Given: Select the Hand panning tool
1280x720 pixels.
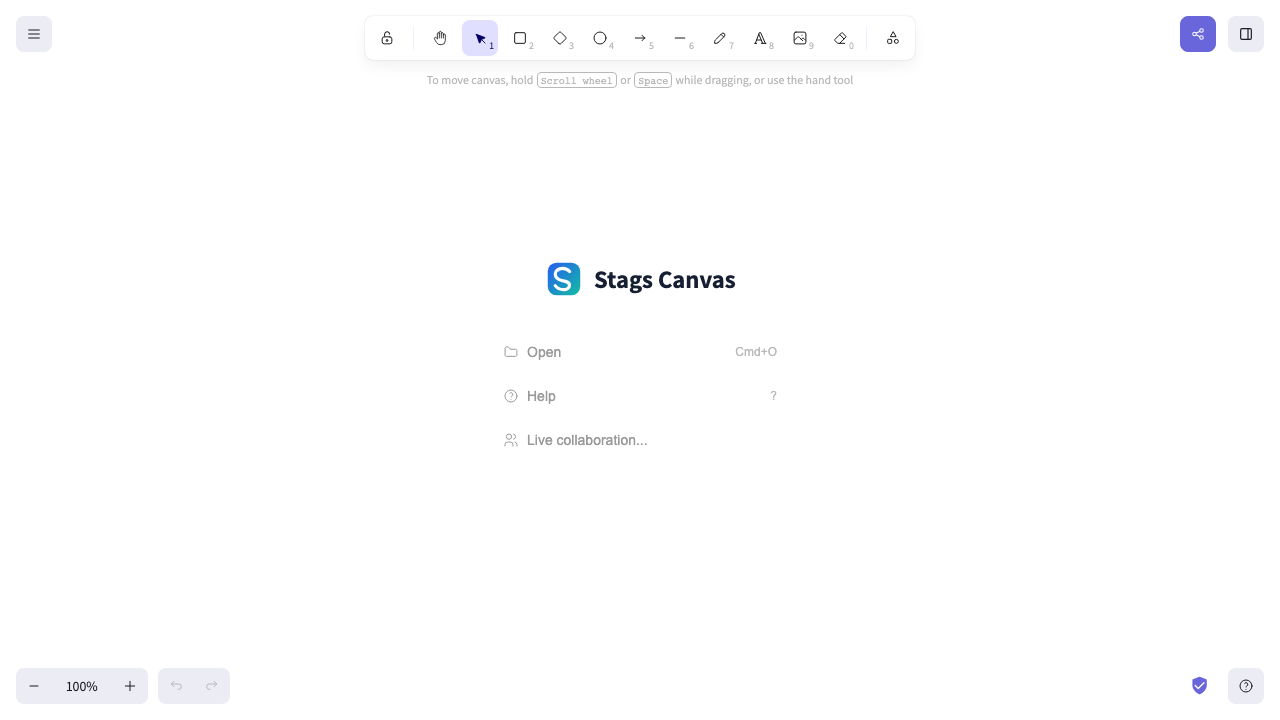Looking at the screenshot, I should (440, 38).
